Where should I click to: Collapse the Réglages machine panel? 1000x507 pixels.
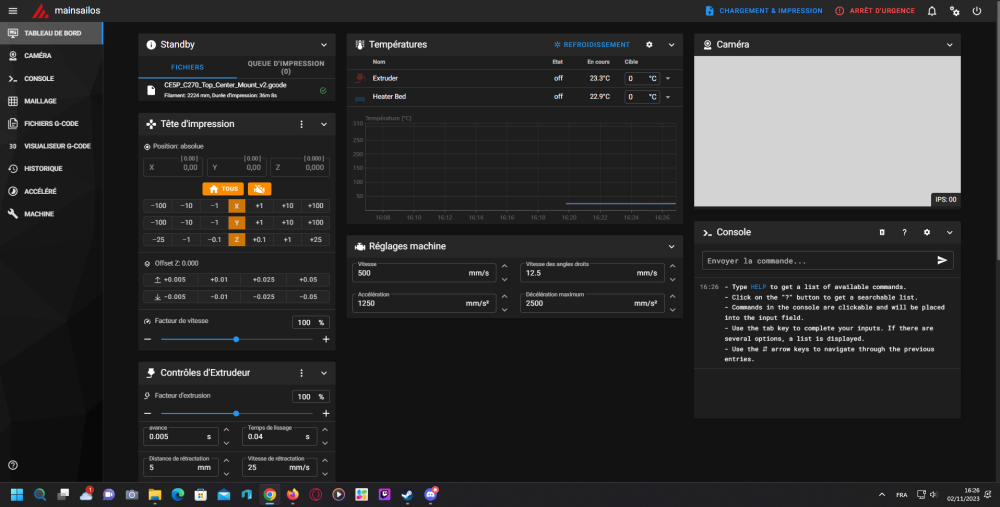672,246
